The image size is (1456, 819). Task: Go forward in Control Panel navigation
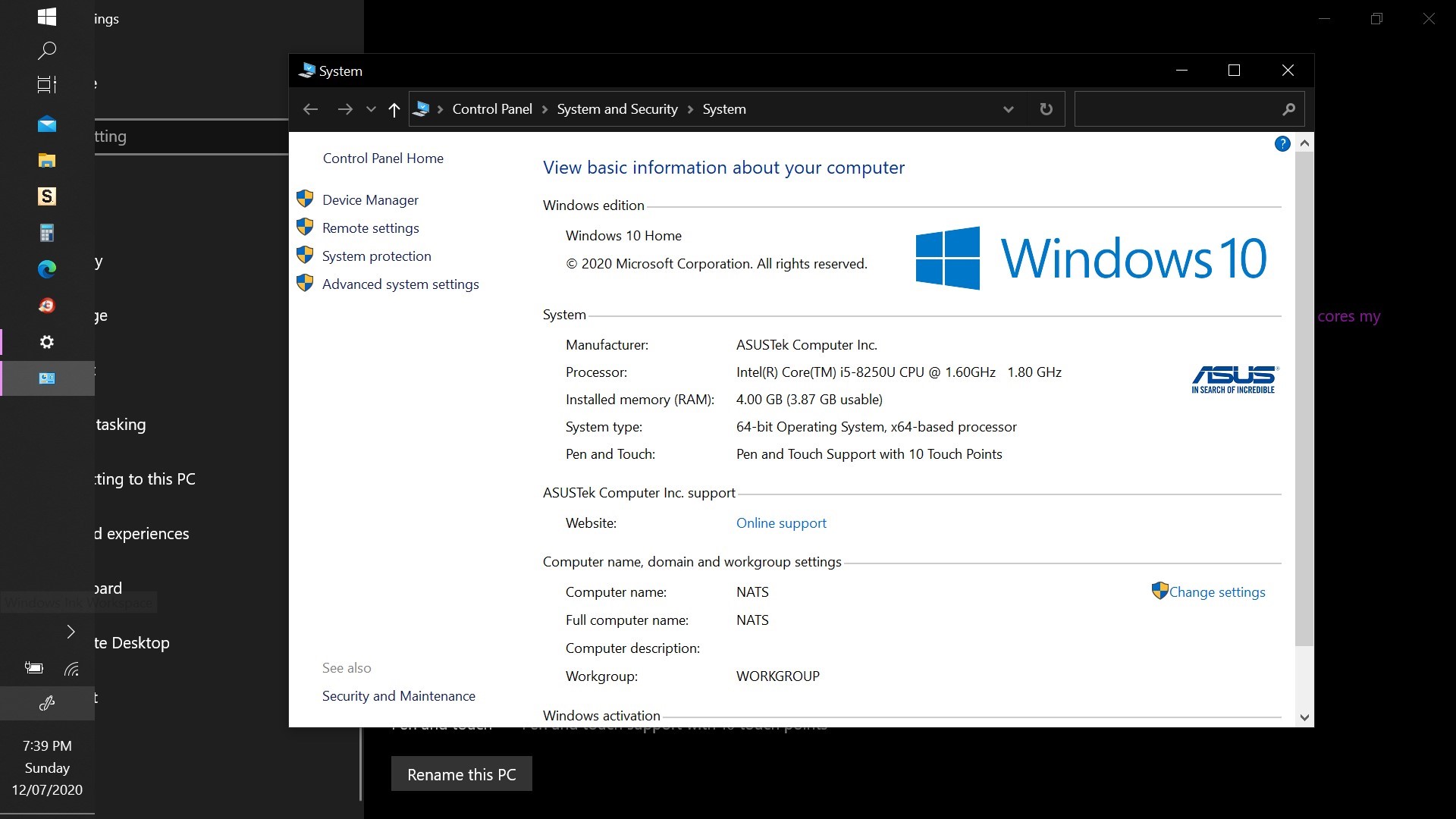(x=345, y=109)
